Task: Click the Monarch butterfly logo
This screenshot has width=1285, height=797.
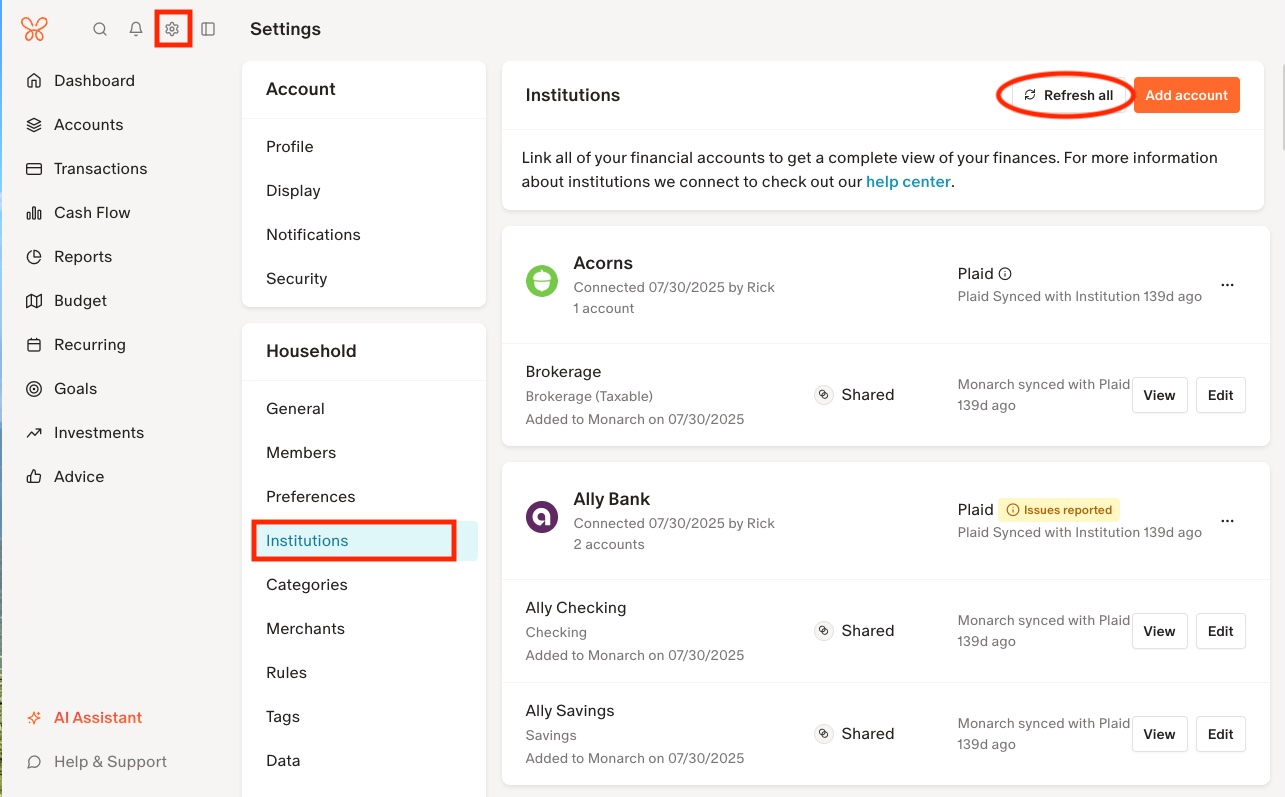Action: point(34,29)
